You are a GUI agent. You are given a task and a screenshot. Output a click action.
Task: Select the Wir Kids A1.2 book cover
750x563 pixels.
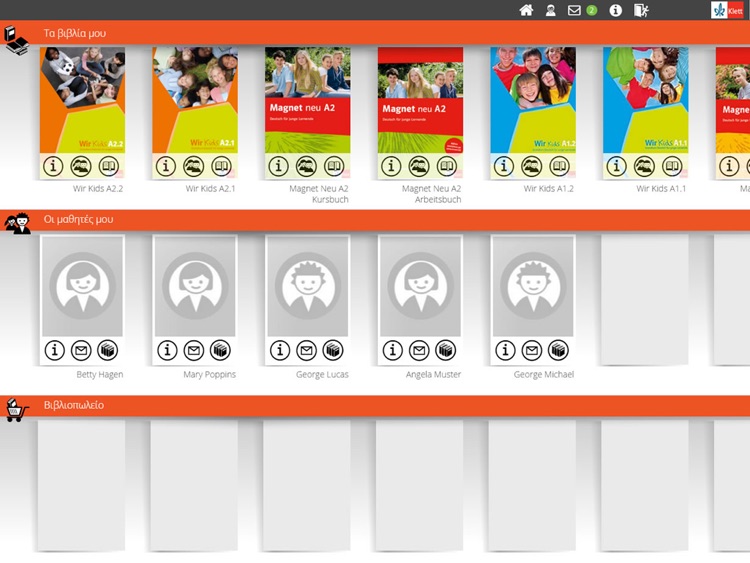pyautogui.click(x=533, y=100)
